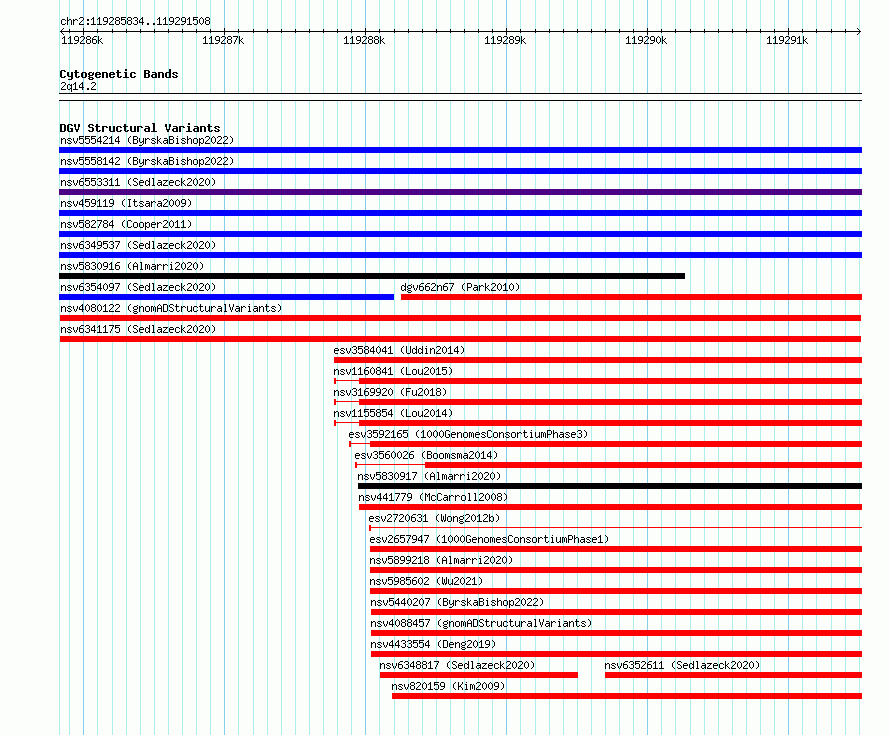890x735 pixels.
Task: Click the nsv441779 (McCarroll2008) label
Action: point(433,497)
